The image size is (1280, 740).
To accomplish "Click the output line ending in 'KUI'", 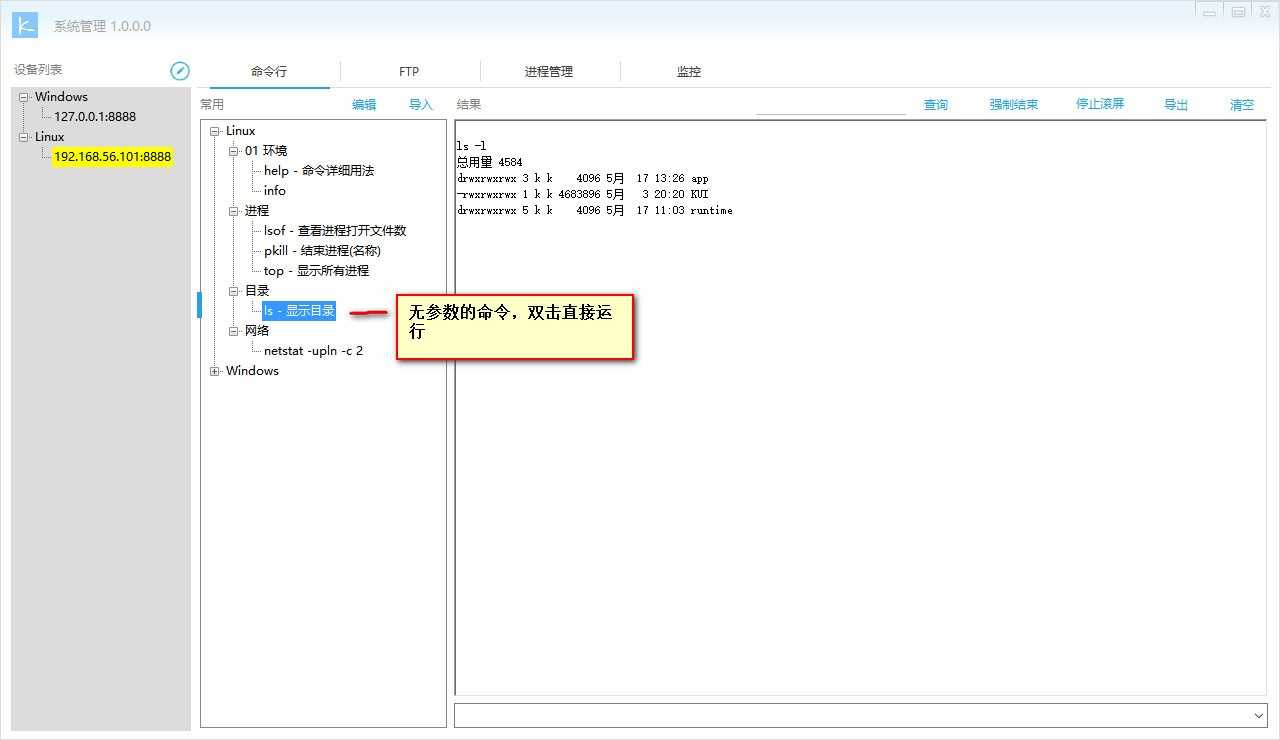I will [582, 194].
